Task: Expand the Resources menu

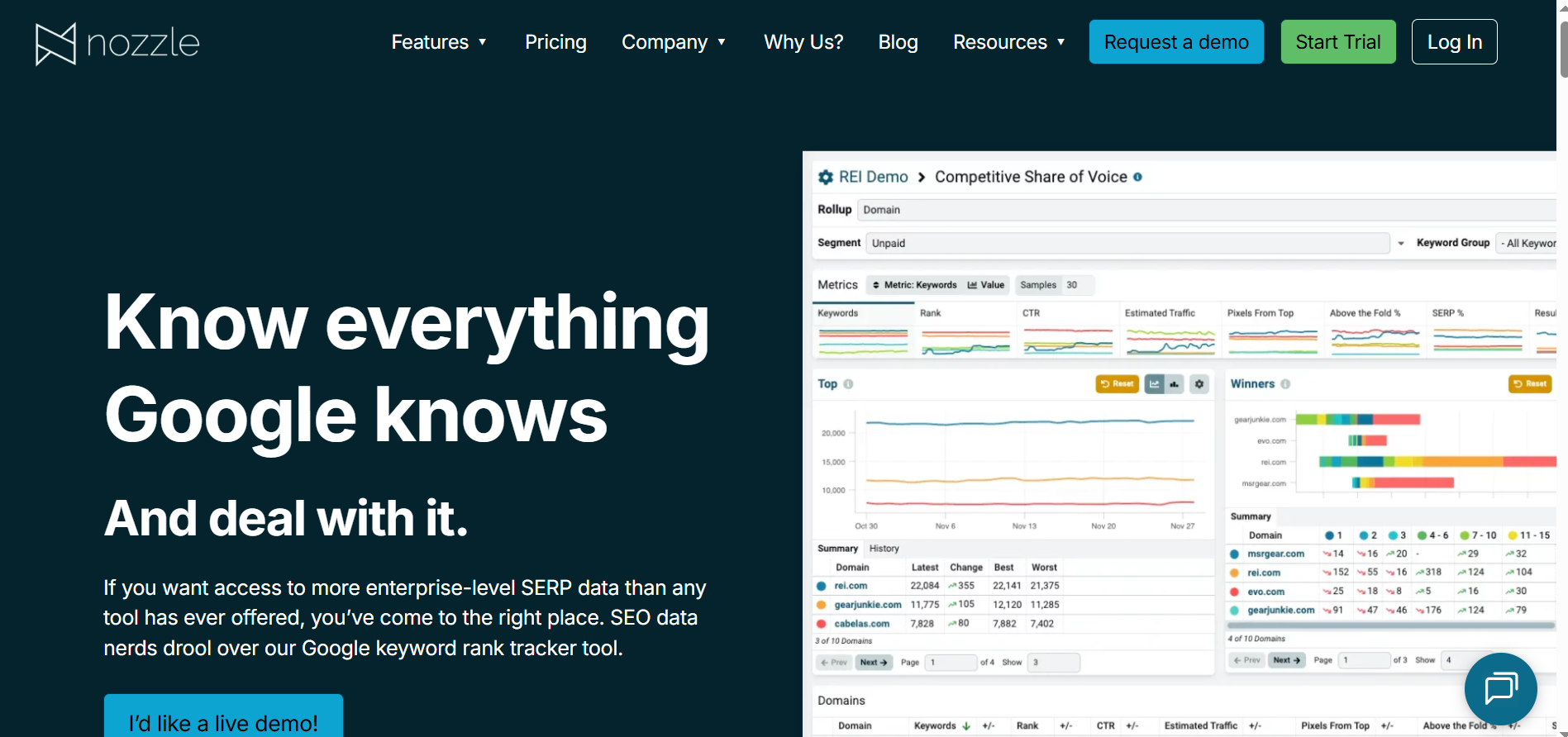Action: tap(1009, 42)
